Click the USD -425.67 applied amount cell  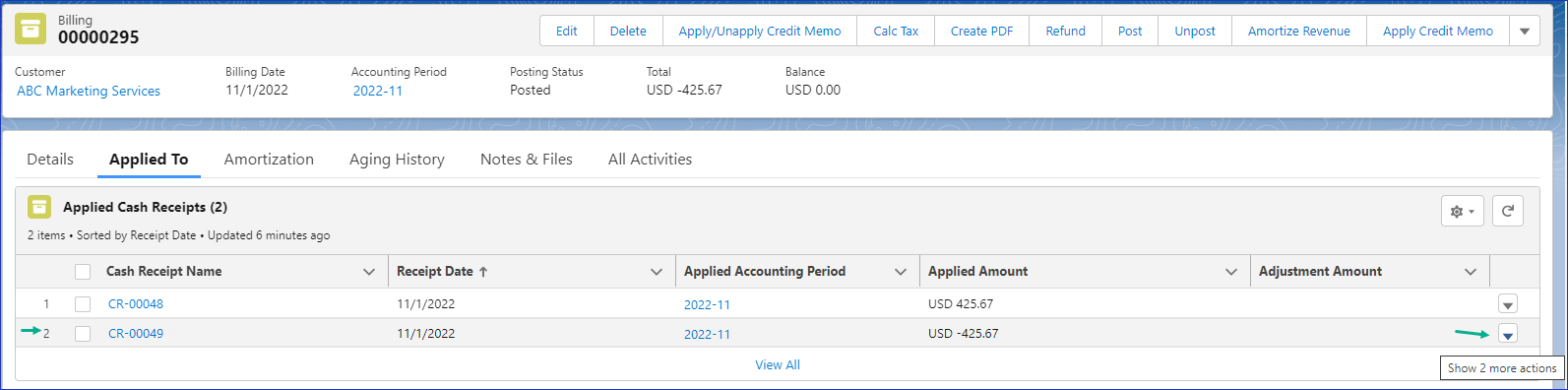pos(964,334)
